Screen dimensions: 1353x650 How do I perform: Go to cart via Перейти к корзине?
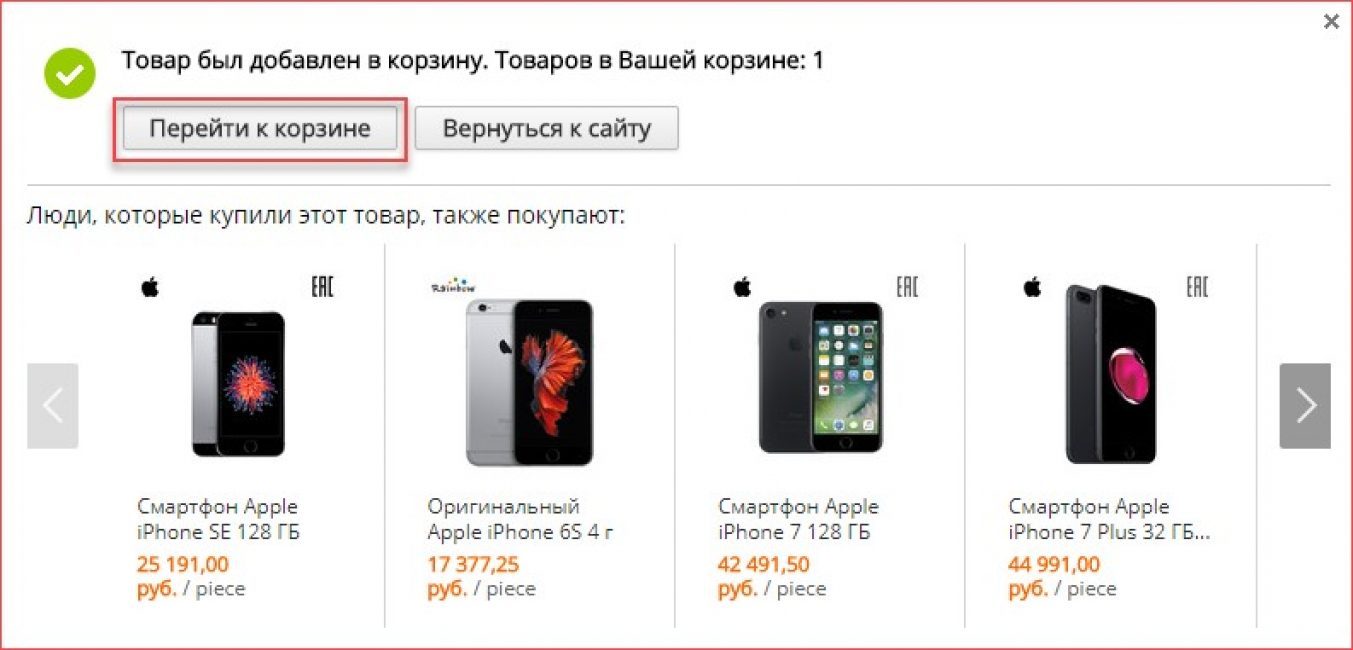tap(260, 128)
